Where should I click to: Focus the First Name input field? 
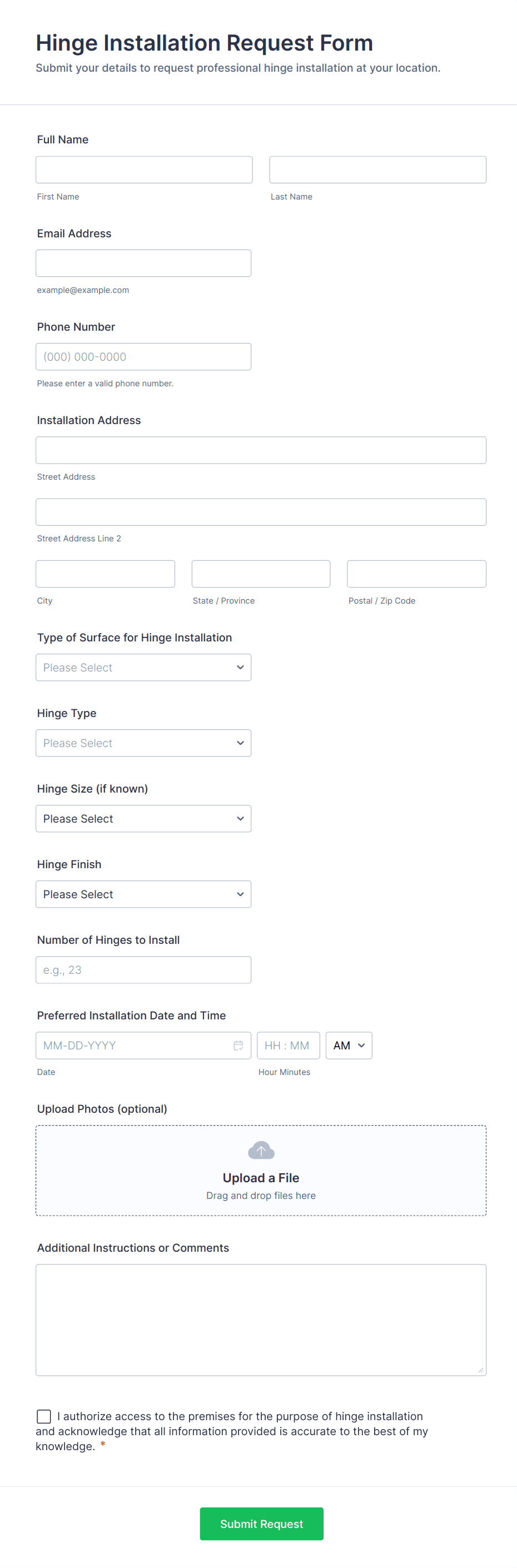[144, 170]
